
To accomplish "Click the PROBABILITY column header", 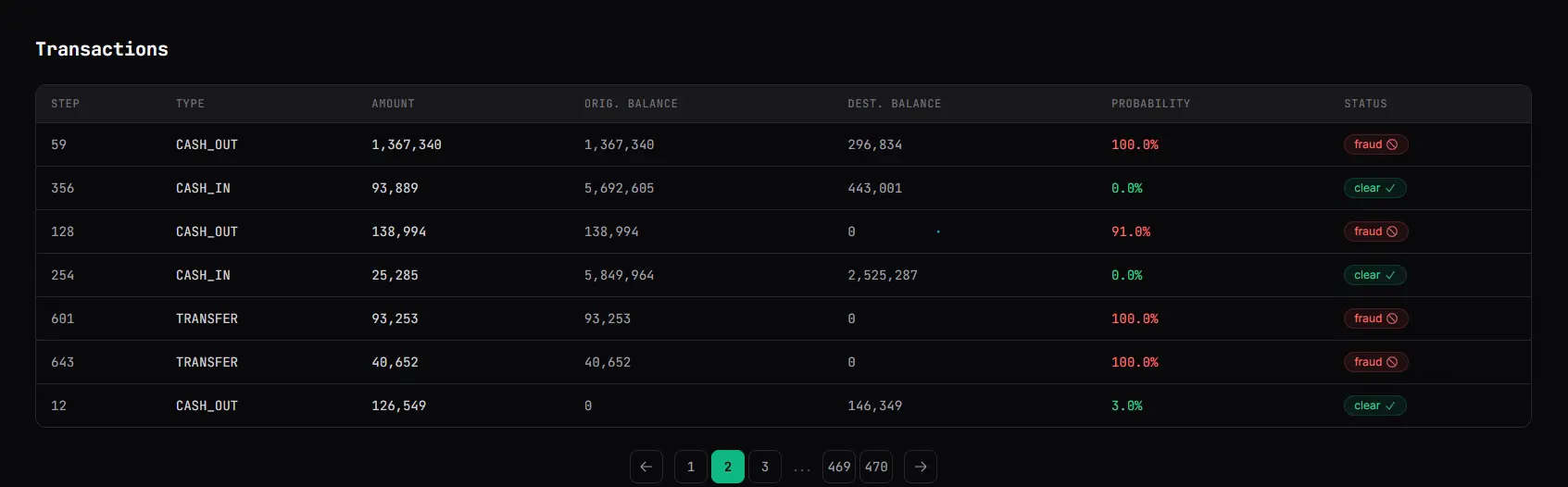I will pos(1150,104).
